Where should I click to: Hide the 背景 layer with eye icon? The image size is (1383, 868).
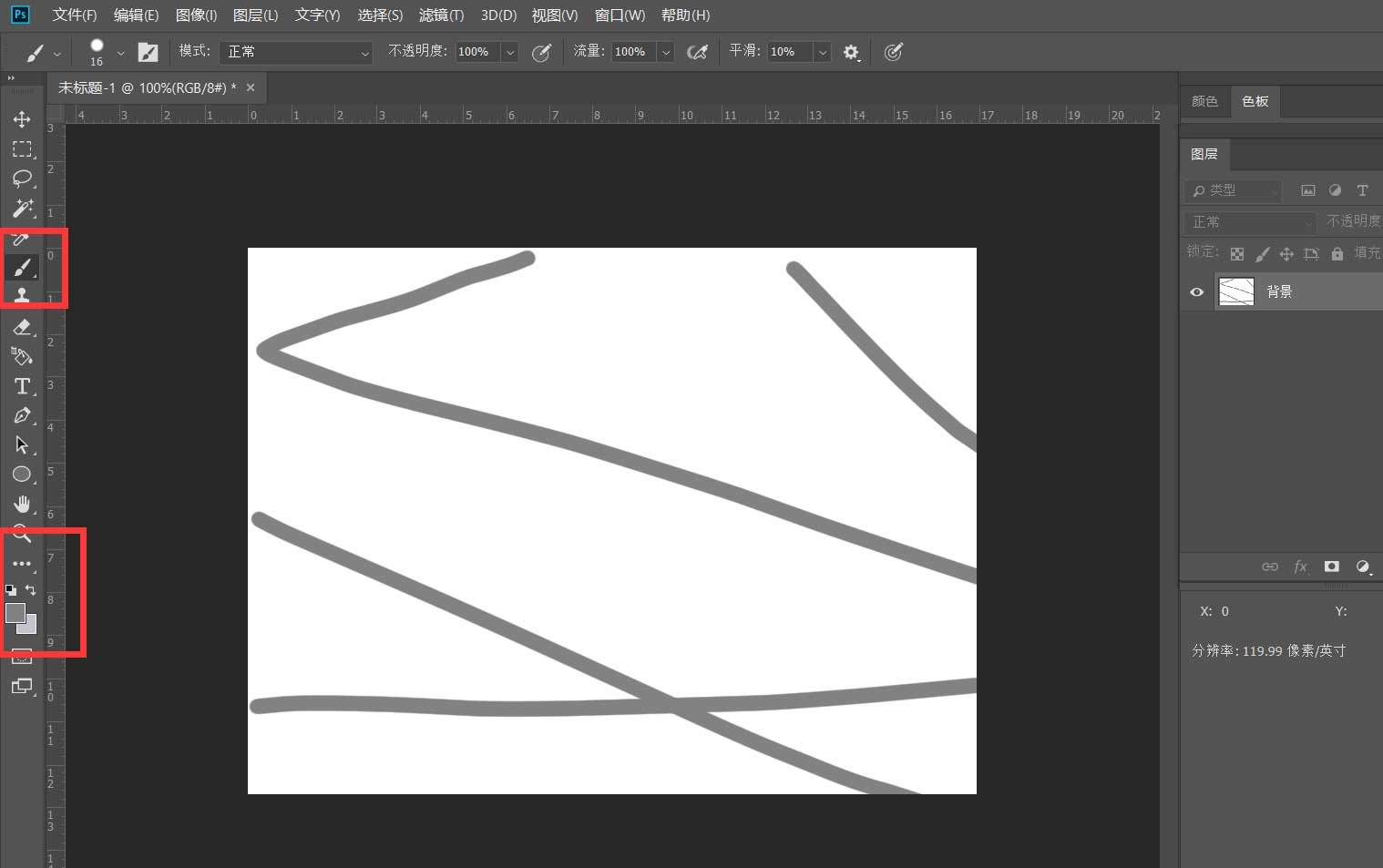click(1197, 292)
